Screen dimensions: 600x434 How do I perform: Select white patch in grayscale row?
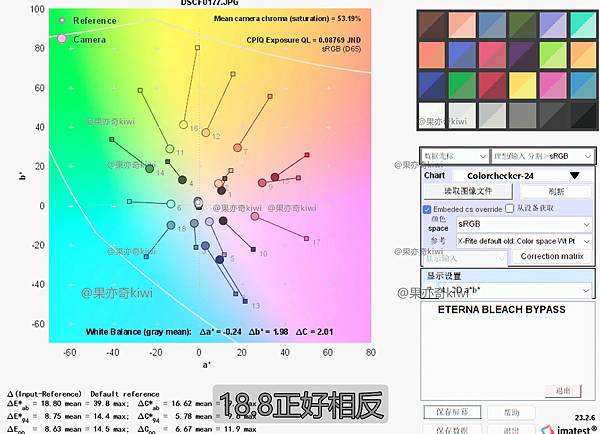click(x=432, y=115)
